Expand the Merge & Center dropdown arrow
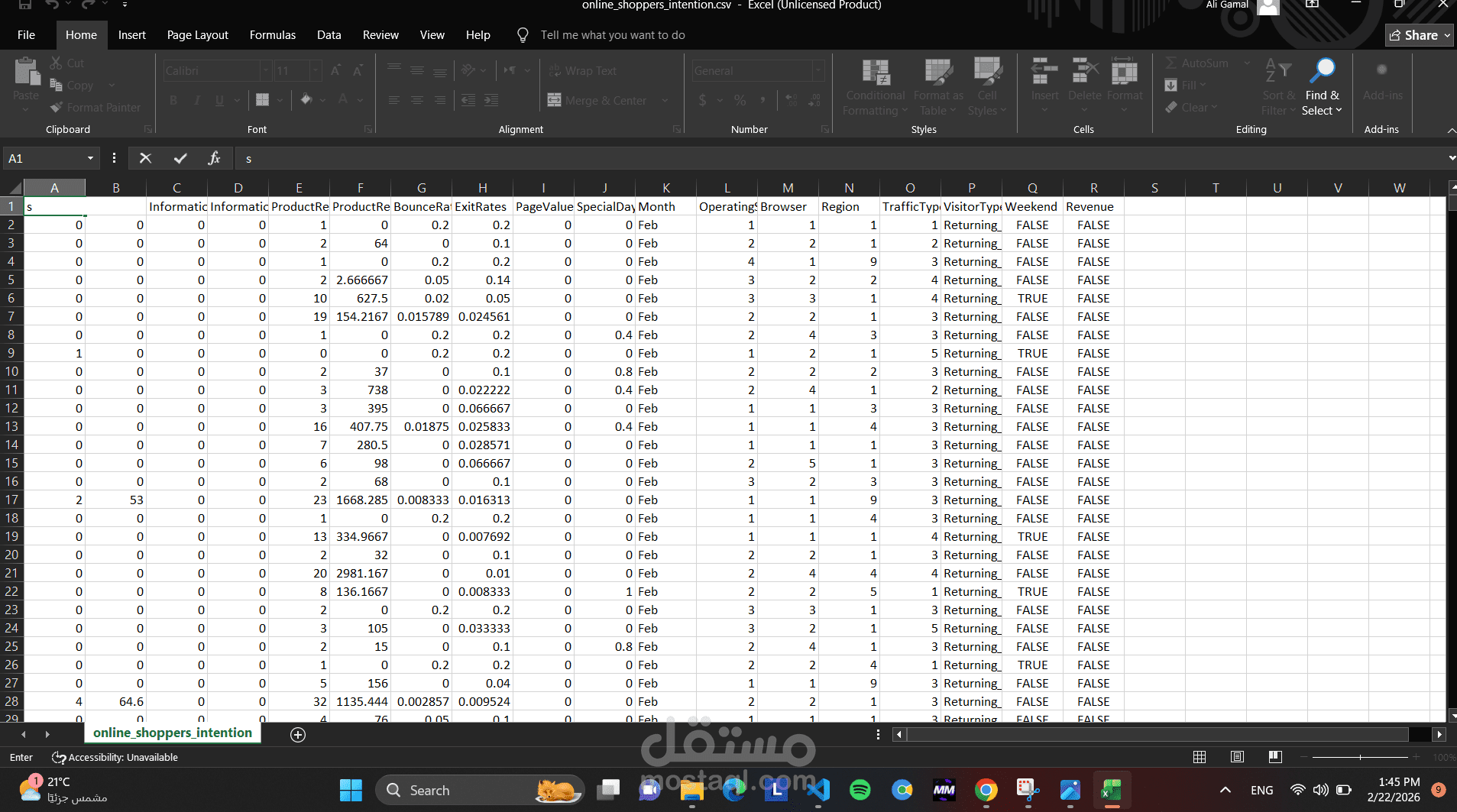This screenshot has height=812, width=1457. pyautogui.click(x=665, y=101)
